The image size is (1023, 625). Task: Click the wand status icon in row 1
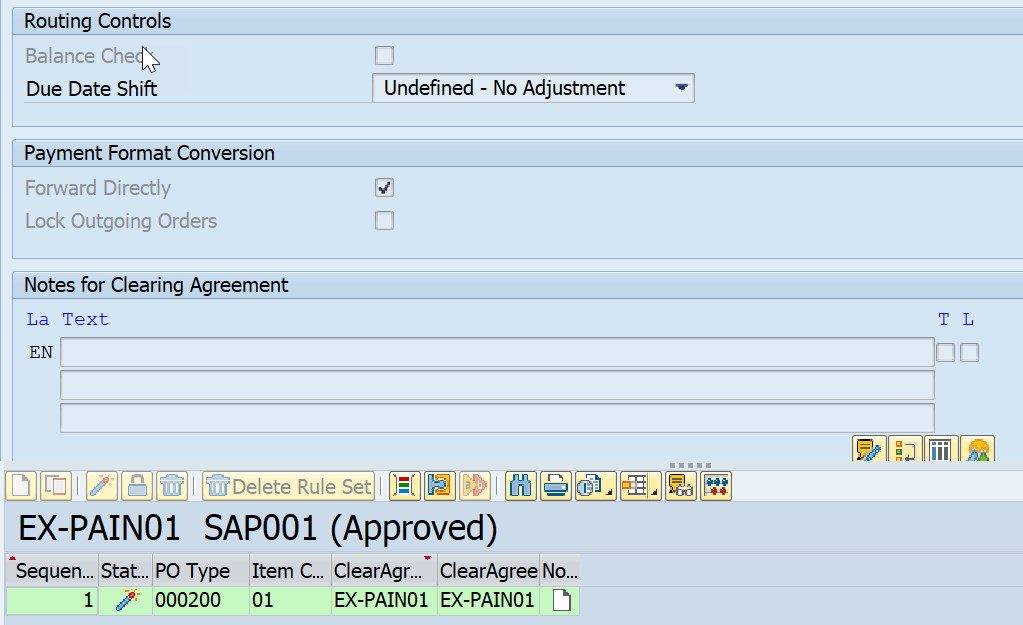(x=127, y=600)
